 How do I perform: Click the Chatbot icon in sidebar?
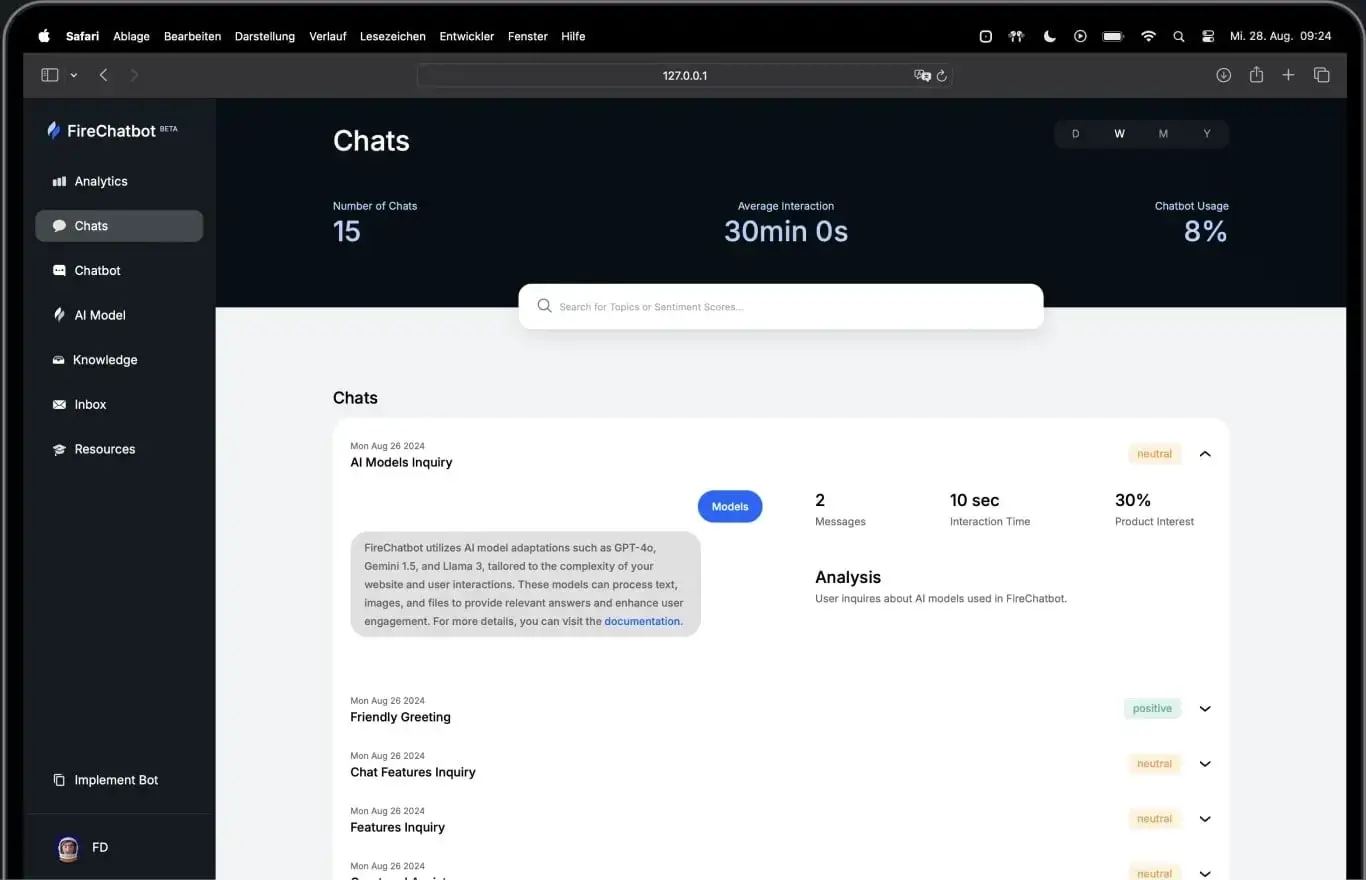(x=59, y=270)
